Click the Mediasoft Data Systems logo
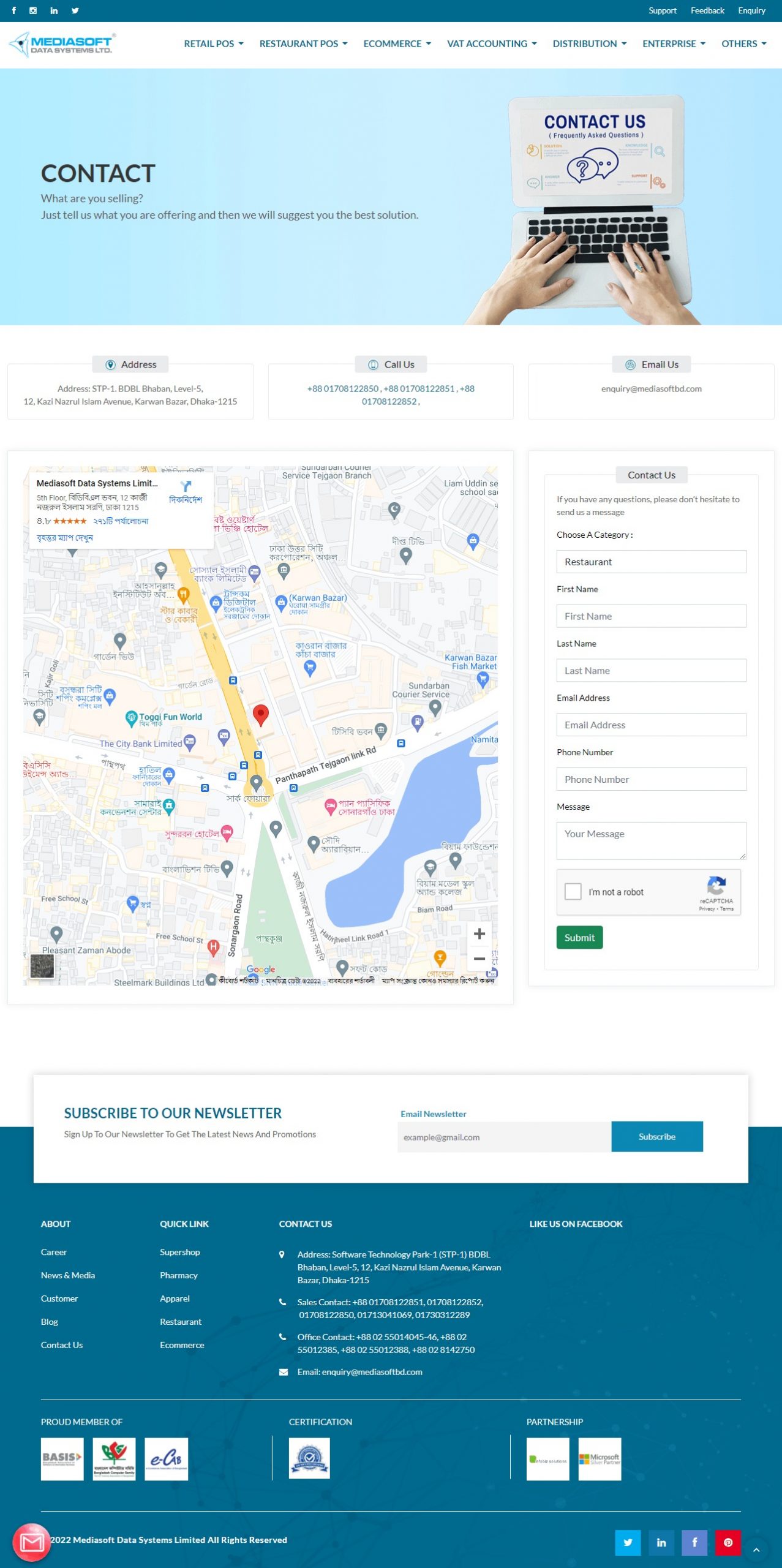The height and width of the screenshot is (1568, 782). pyautogui.click(x=62, y=44)
